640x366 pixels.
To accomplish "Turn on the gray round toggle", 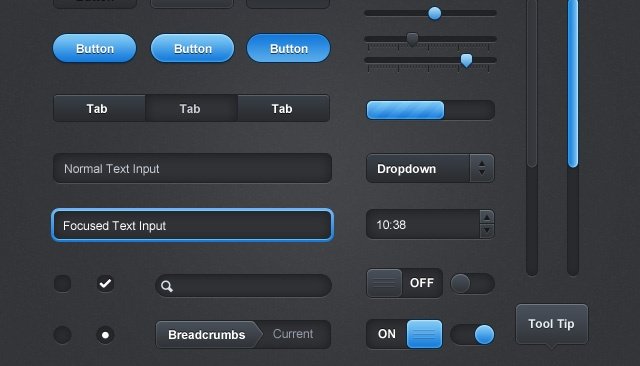I will [x=473, y=284].
